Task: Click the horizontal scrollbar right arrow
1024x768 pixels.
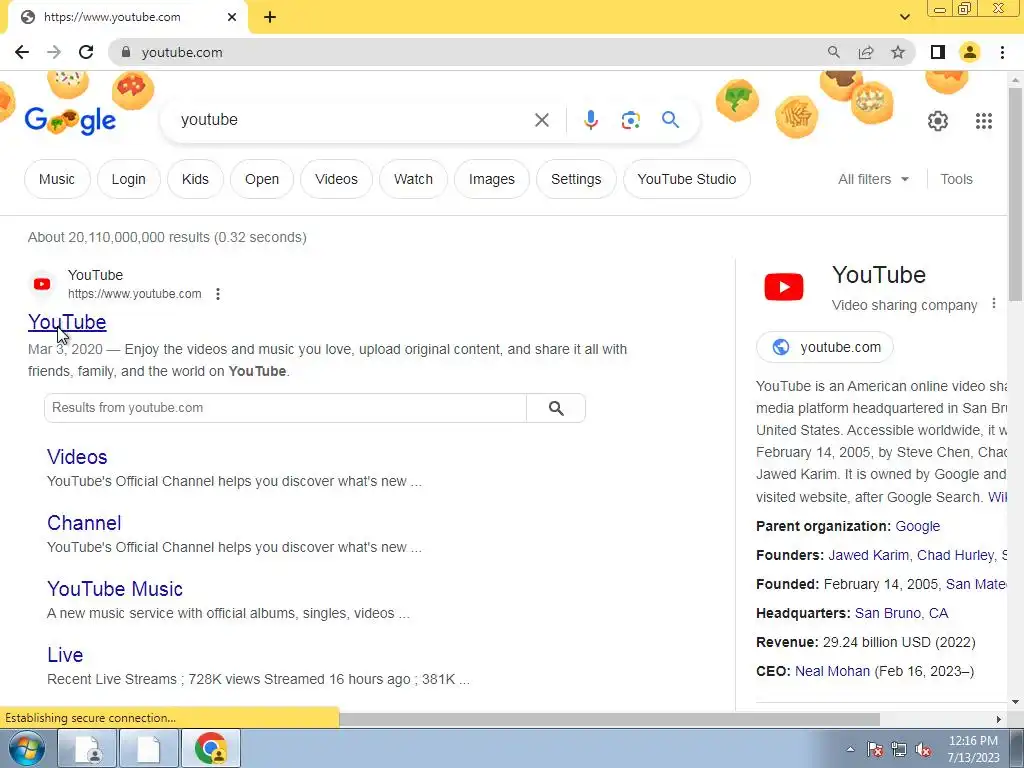Action: pyautogui.click(x=999, y=719)
